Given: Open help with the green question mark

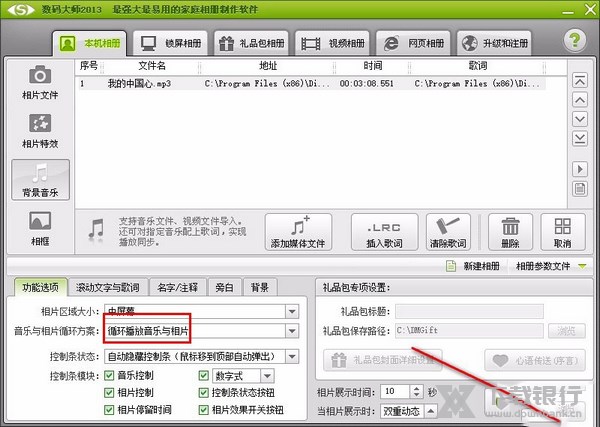Looking at the screenshot, I should [574, 42].
